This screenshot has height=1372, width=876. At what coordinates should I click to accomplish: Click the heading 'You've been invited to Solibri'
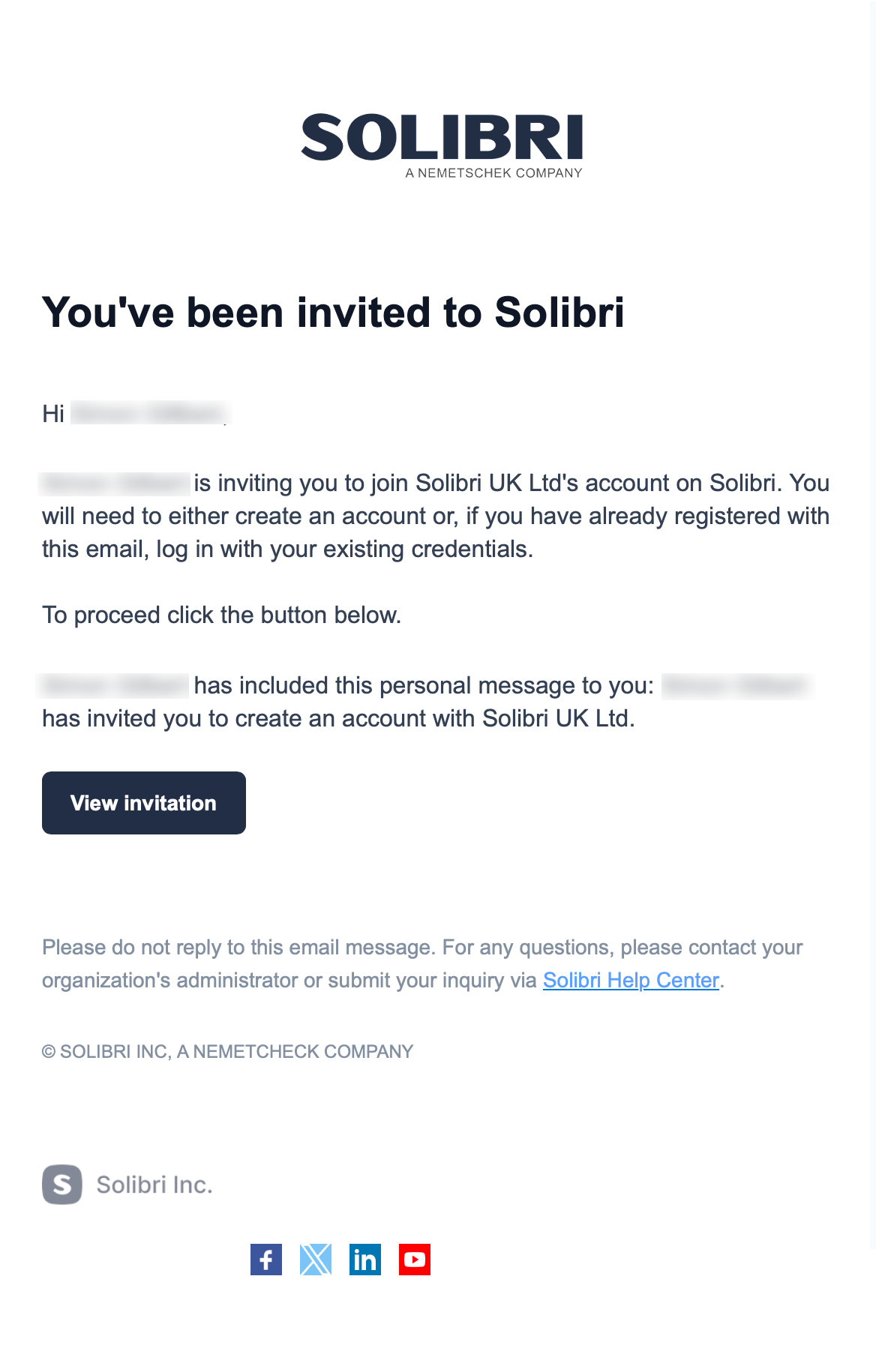pyautogui.click(x=335, y=315)
